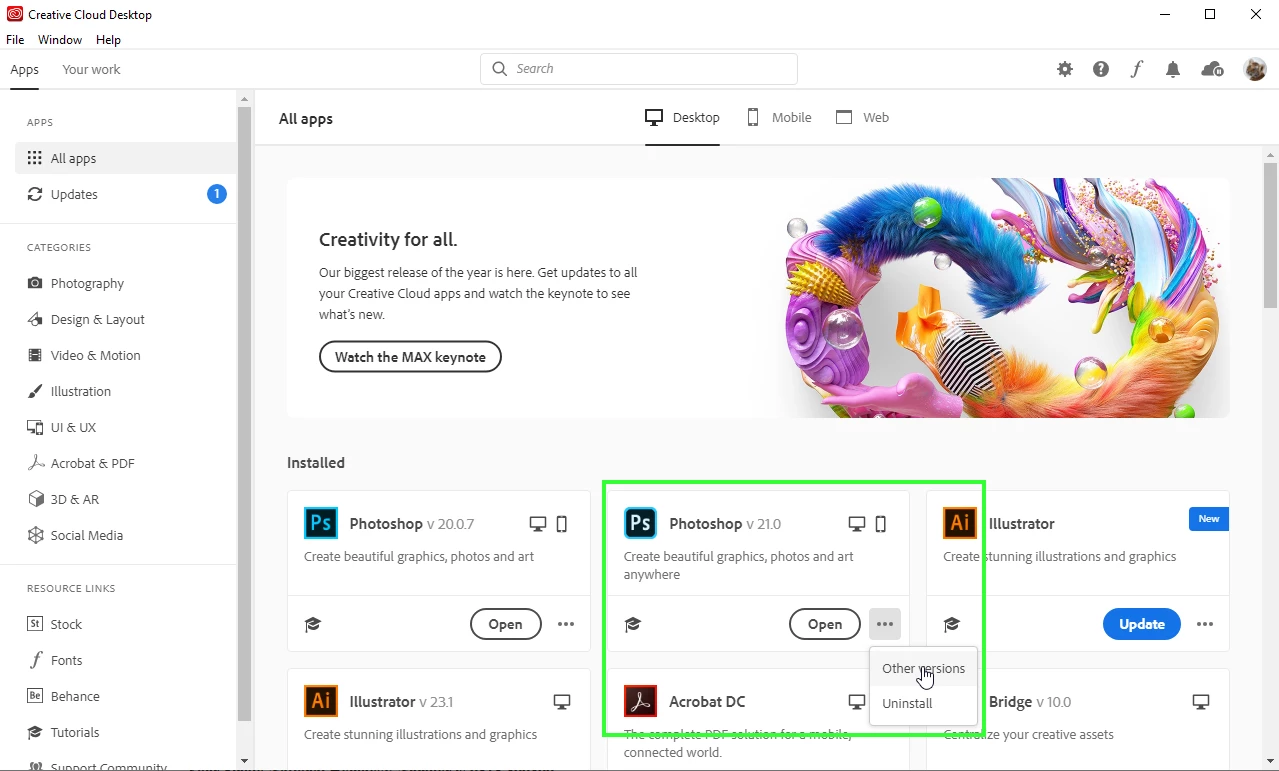Screen dimensions: 1279x771
Task: Open the File menu
Action: click(x=15, y=40)
